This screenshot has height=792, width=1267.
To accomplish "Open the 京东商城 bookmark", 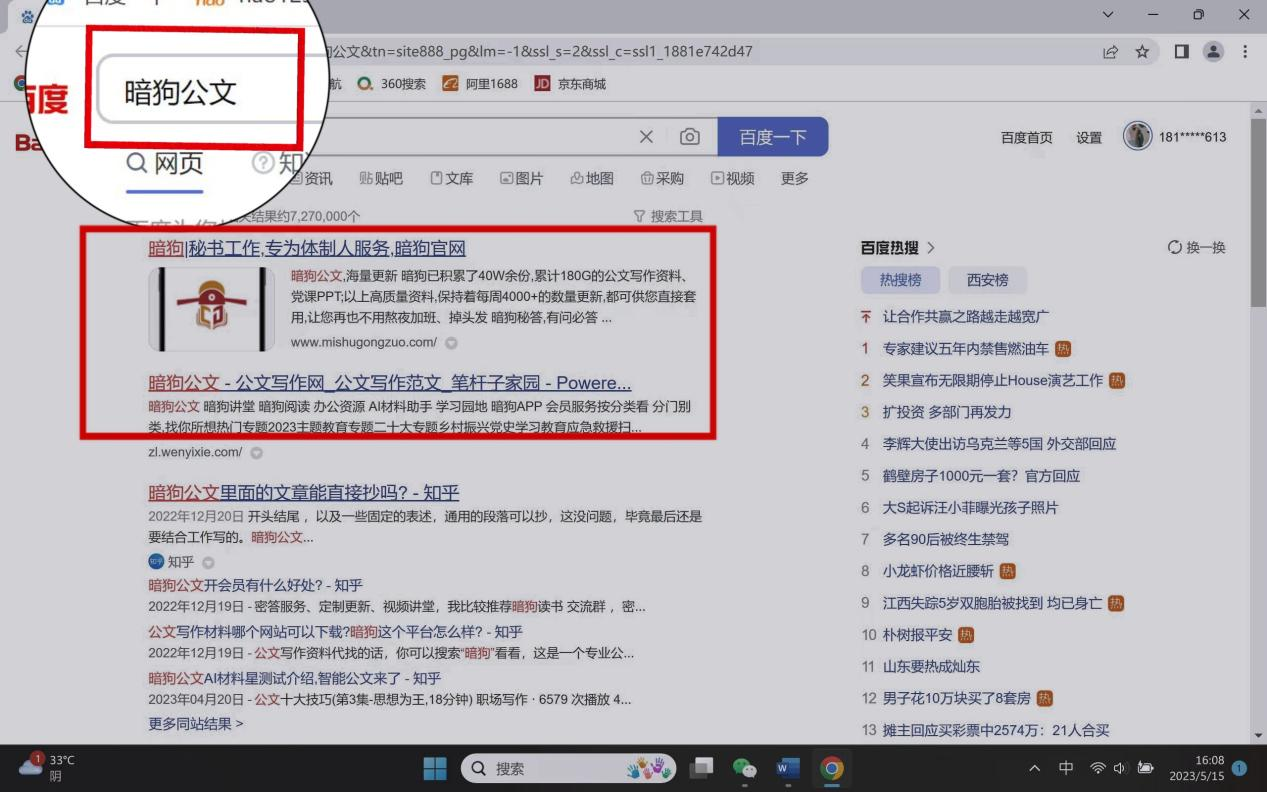I will coord(570,84).
